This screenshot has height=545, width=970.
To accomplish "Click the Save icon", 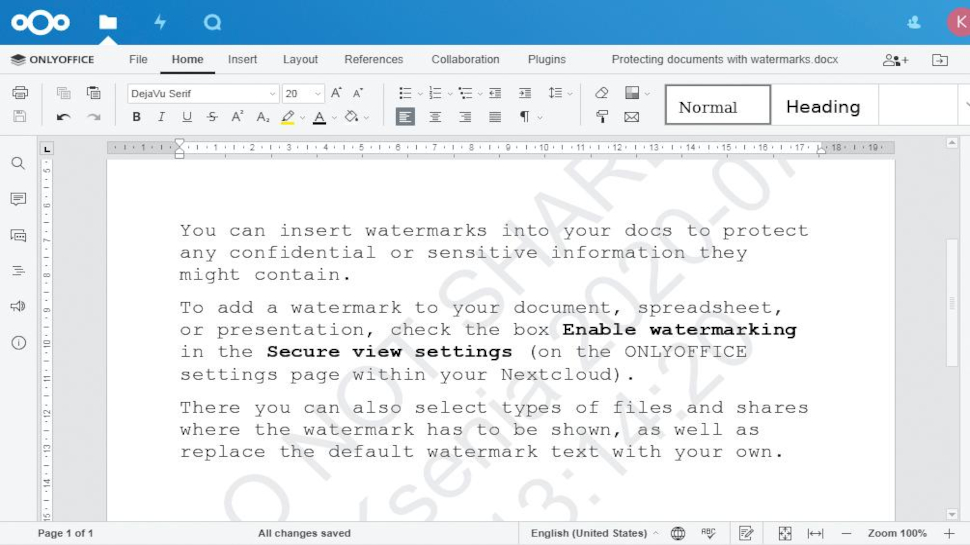I will pyautogui.click(x=20, y=116).
